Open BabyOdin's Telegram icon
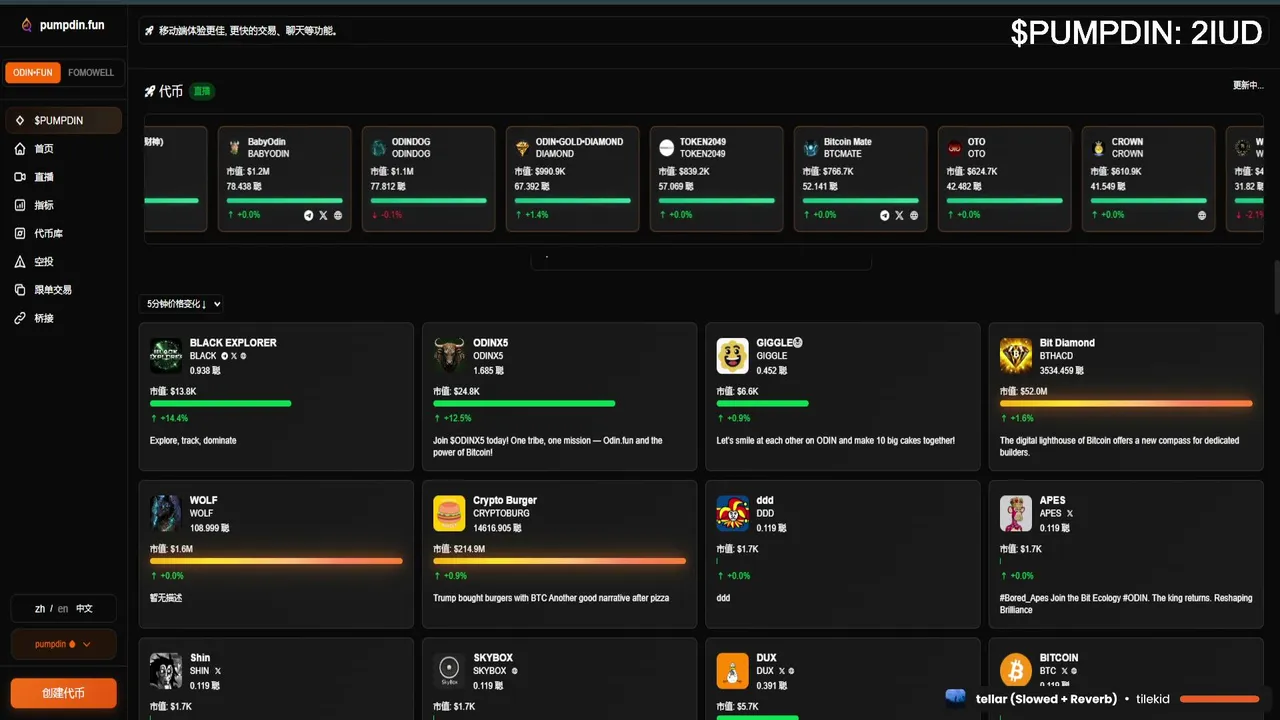The height and width of the screenshot is (720, 1280). click(x=308, y=215)
